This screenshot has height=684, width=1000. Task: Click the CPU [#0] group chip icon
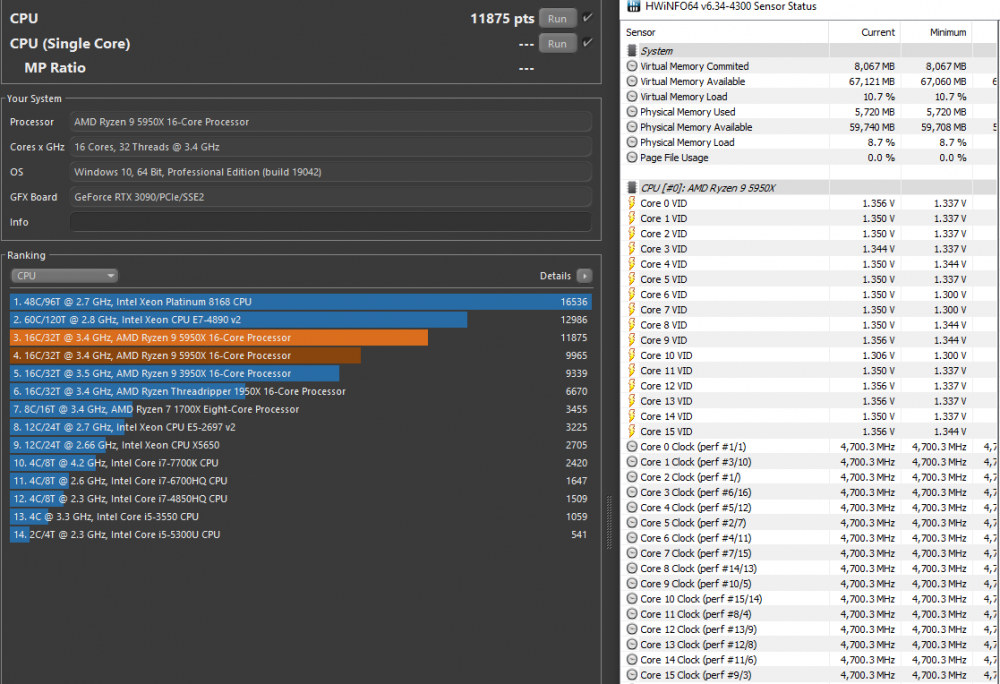tap(632, 187)
